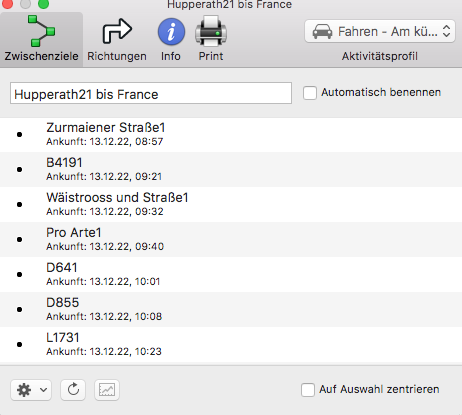Click the Print printer icon
Image resolution: width=462 pixels, height=415 pixels.
tap(211, 31)
